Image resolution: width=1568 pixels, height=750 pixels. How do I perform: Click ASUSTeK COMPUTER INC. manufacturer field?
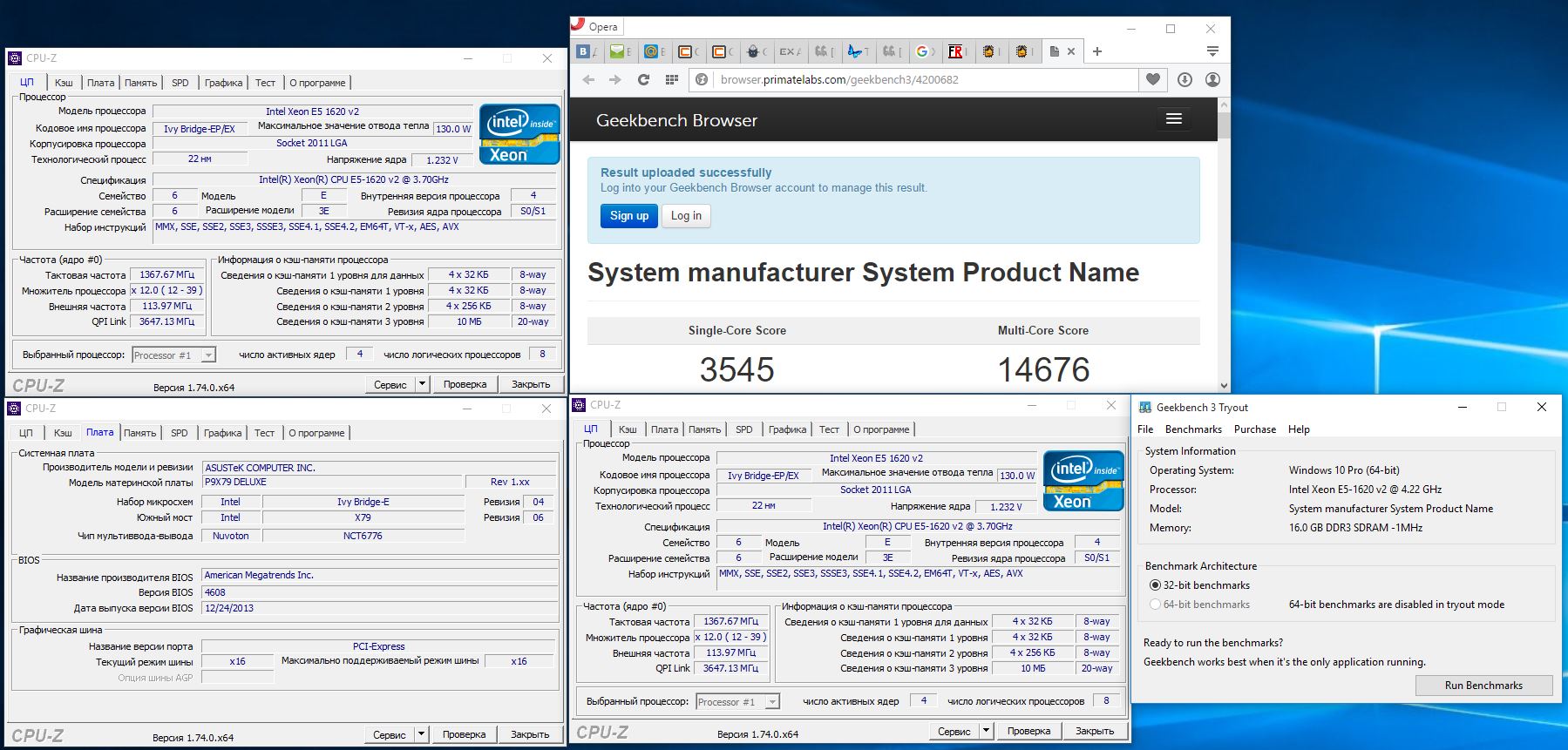380,468
